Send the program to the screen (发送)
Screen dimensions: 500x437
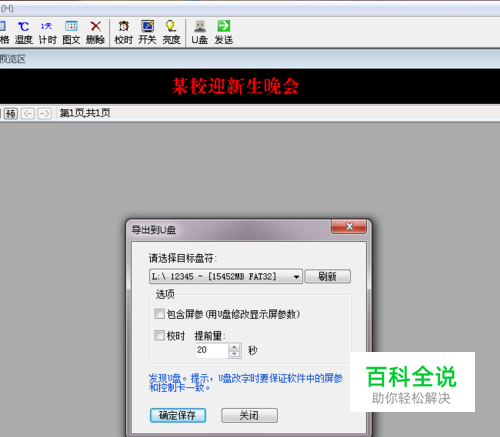point(223,32)
